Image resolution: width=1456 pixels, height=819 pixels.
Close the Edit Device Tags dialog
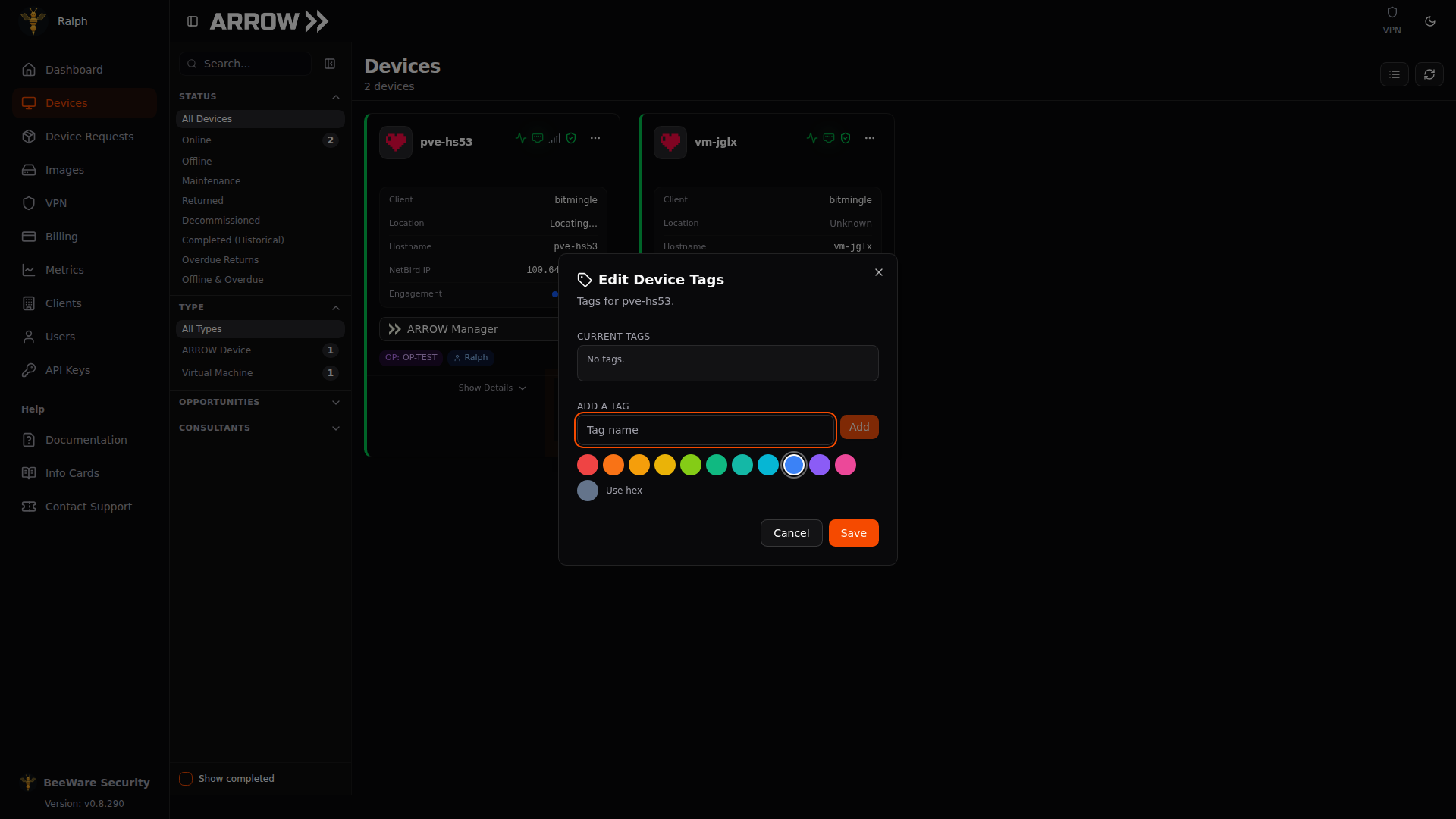[x=879, y=272]
